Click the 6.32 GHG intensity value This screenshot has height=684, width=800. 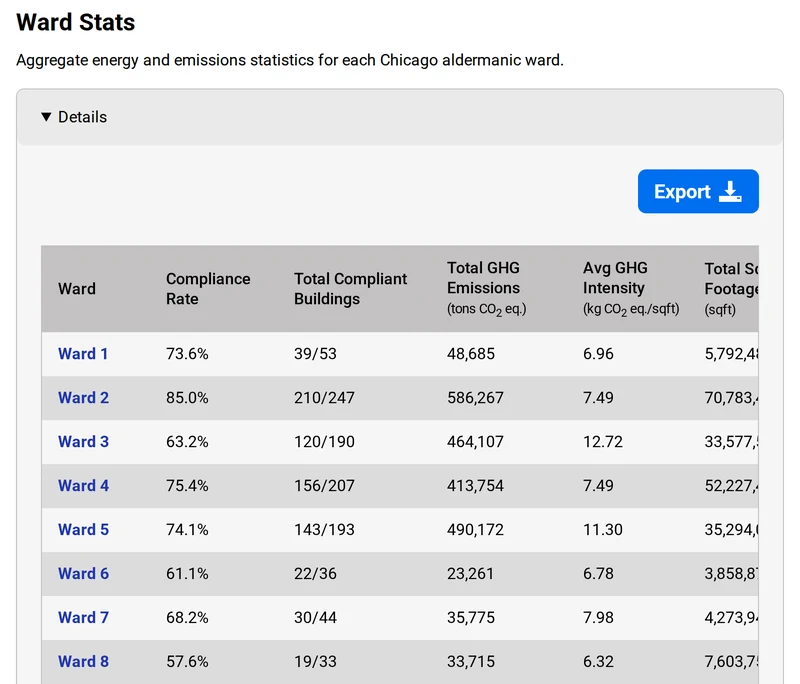coord(598,661)
